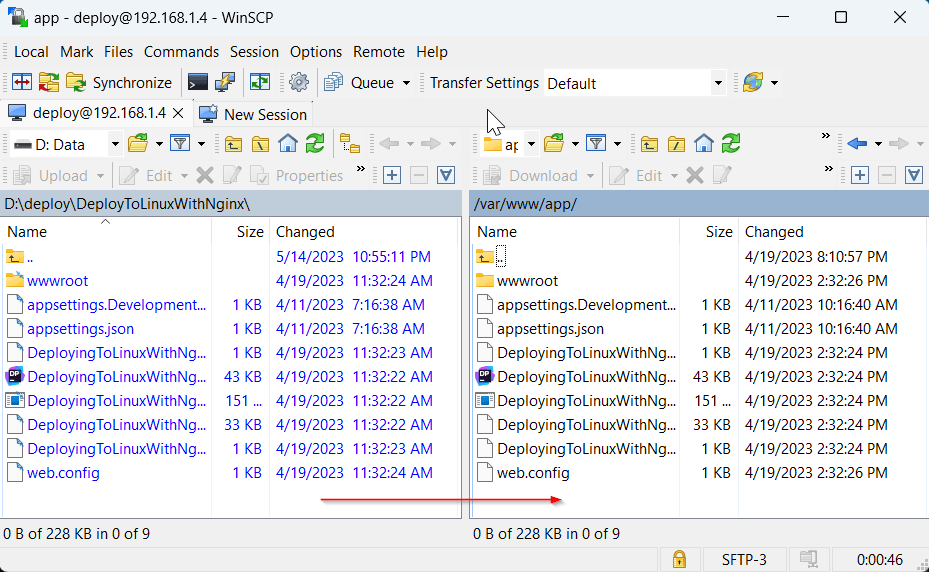Open the remote directory path dropdown
The width and height of the screenshot is (929, 572).
coord(531,144)
